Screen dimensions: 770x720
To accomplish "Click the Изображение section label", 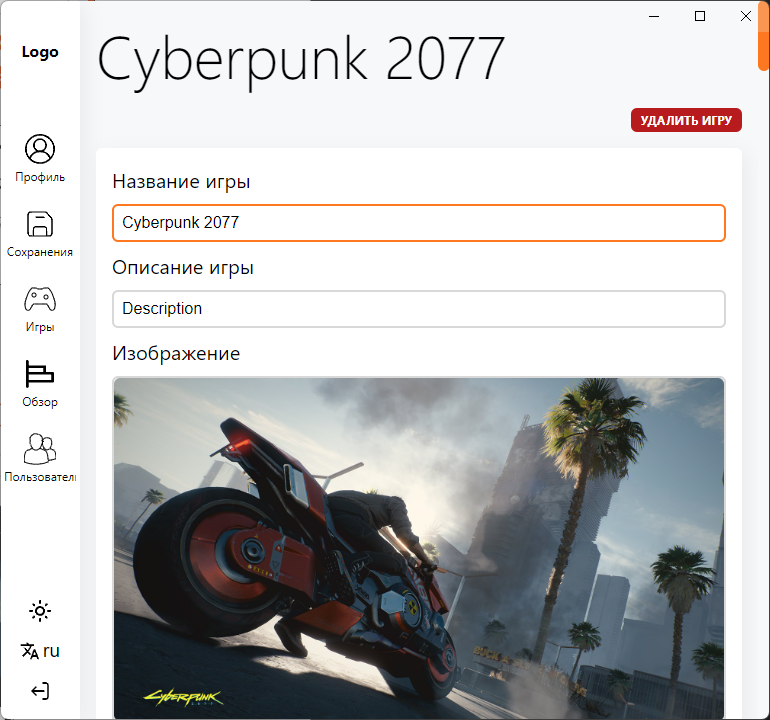I will (x=176, y=354).
